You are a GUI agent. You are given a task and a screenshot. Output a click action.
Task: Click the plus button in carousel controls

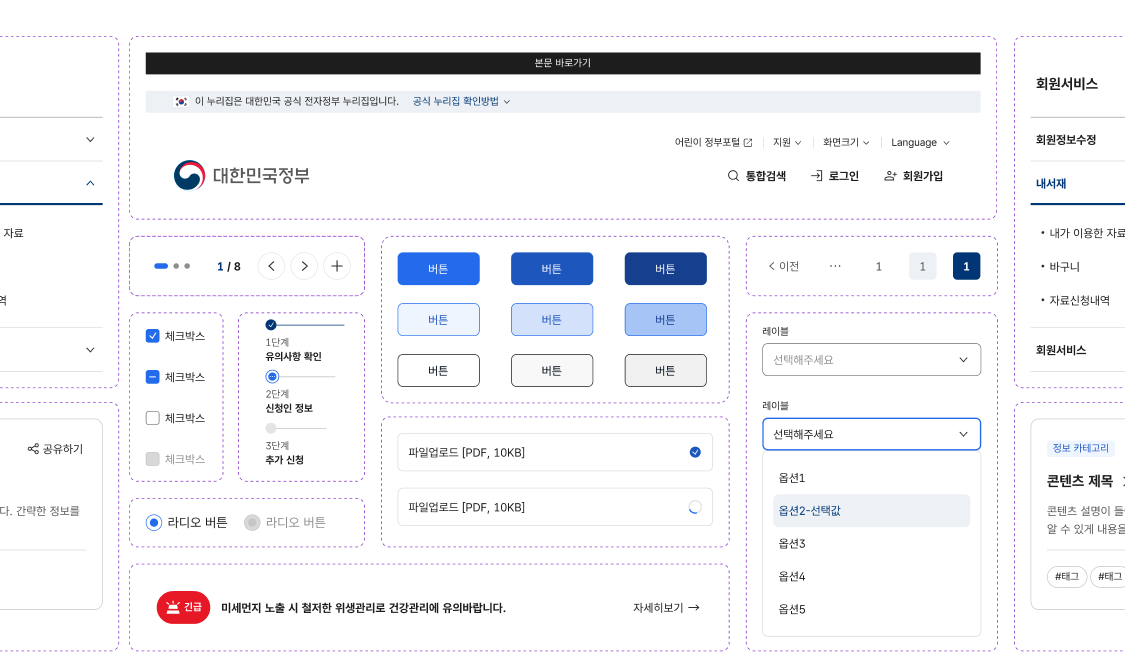[336, 266]
